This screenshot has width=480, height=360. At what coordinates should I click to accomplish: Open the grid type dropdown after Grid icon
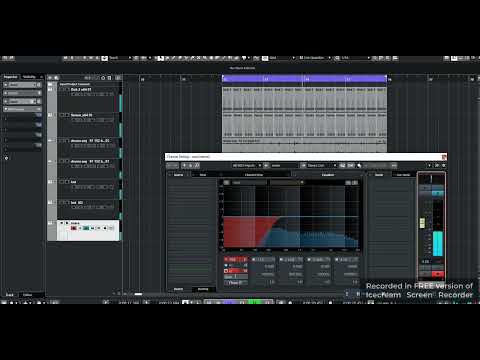point(282,58)
